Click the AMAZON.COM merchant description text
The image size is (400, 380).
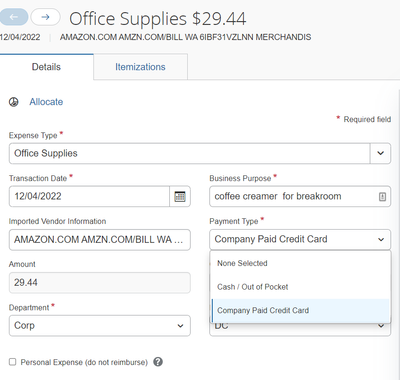[185, 37]
